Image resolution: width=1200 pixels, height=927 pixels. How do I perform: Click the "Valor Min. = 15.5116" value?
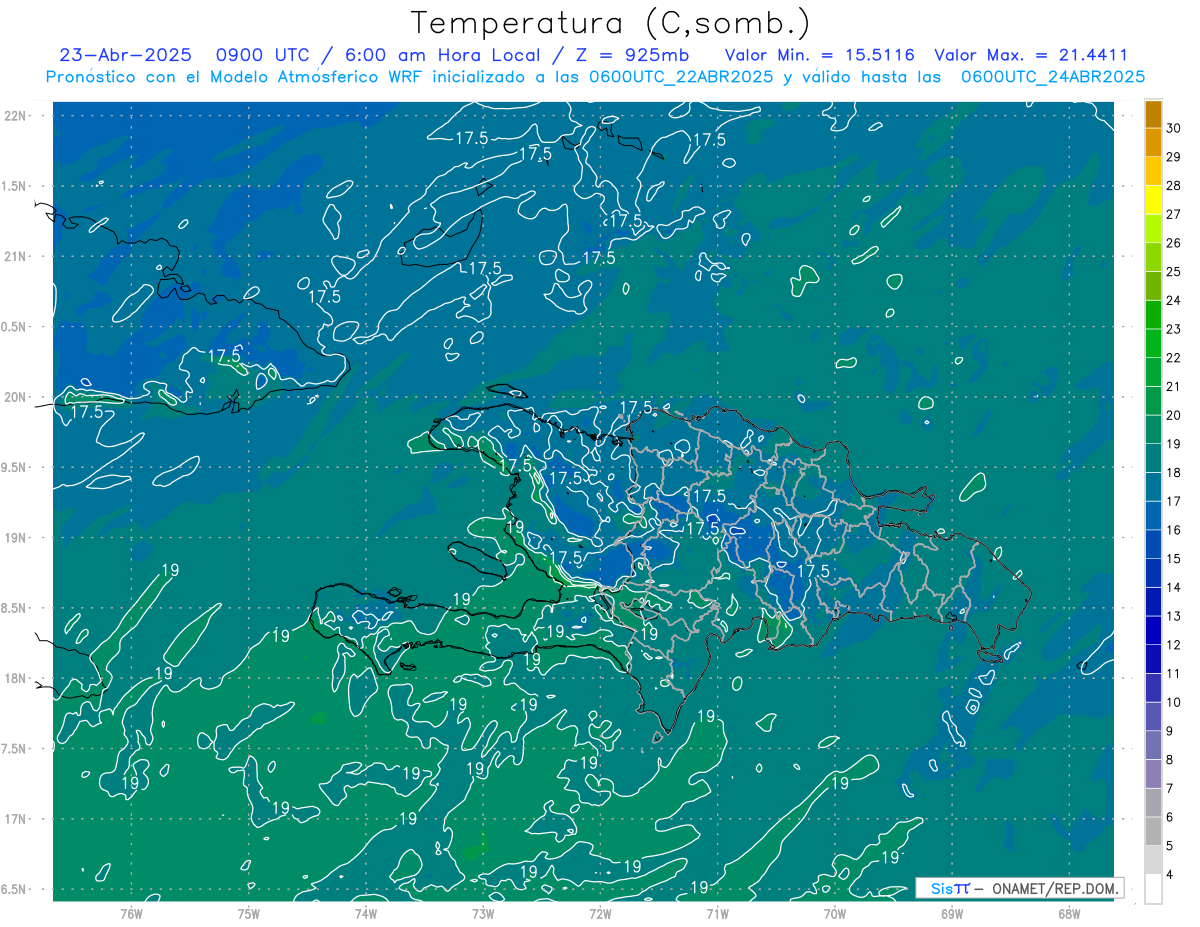(819, 55)
